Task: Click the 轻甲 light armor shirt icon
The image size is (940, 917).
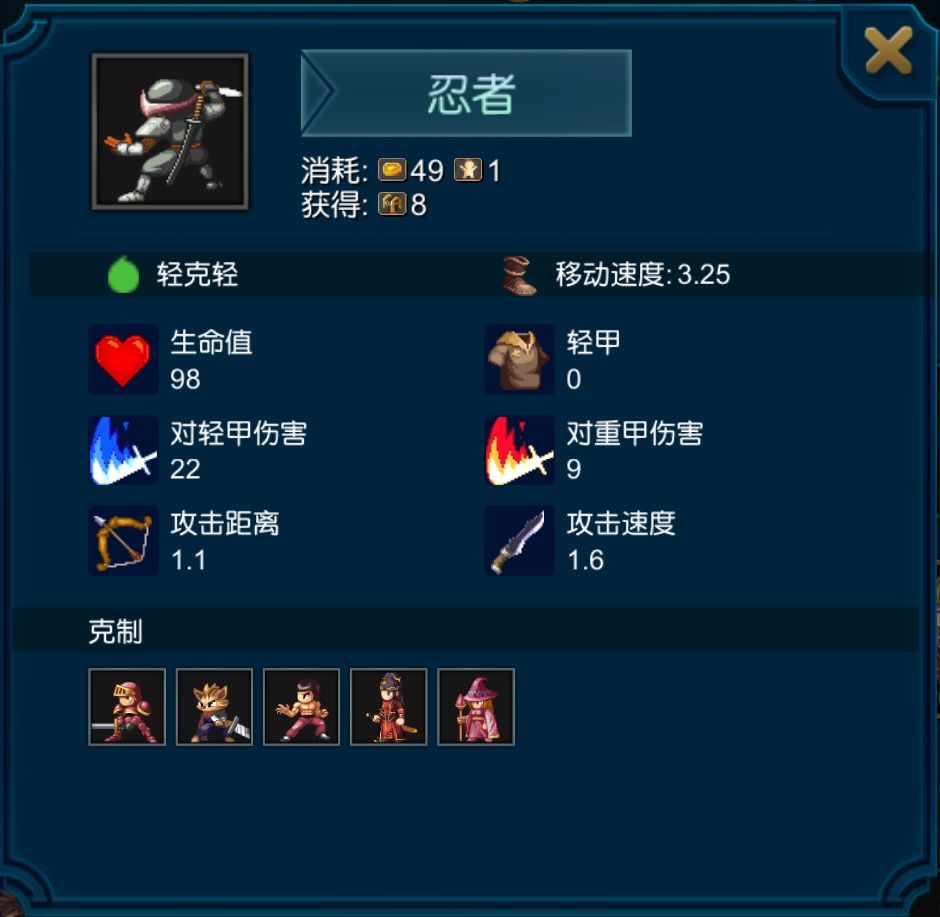Action: tap(520, 360)
